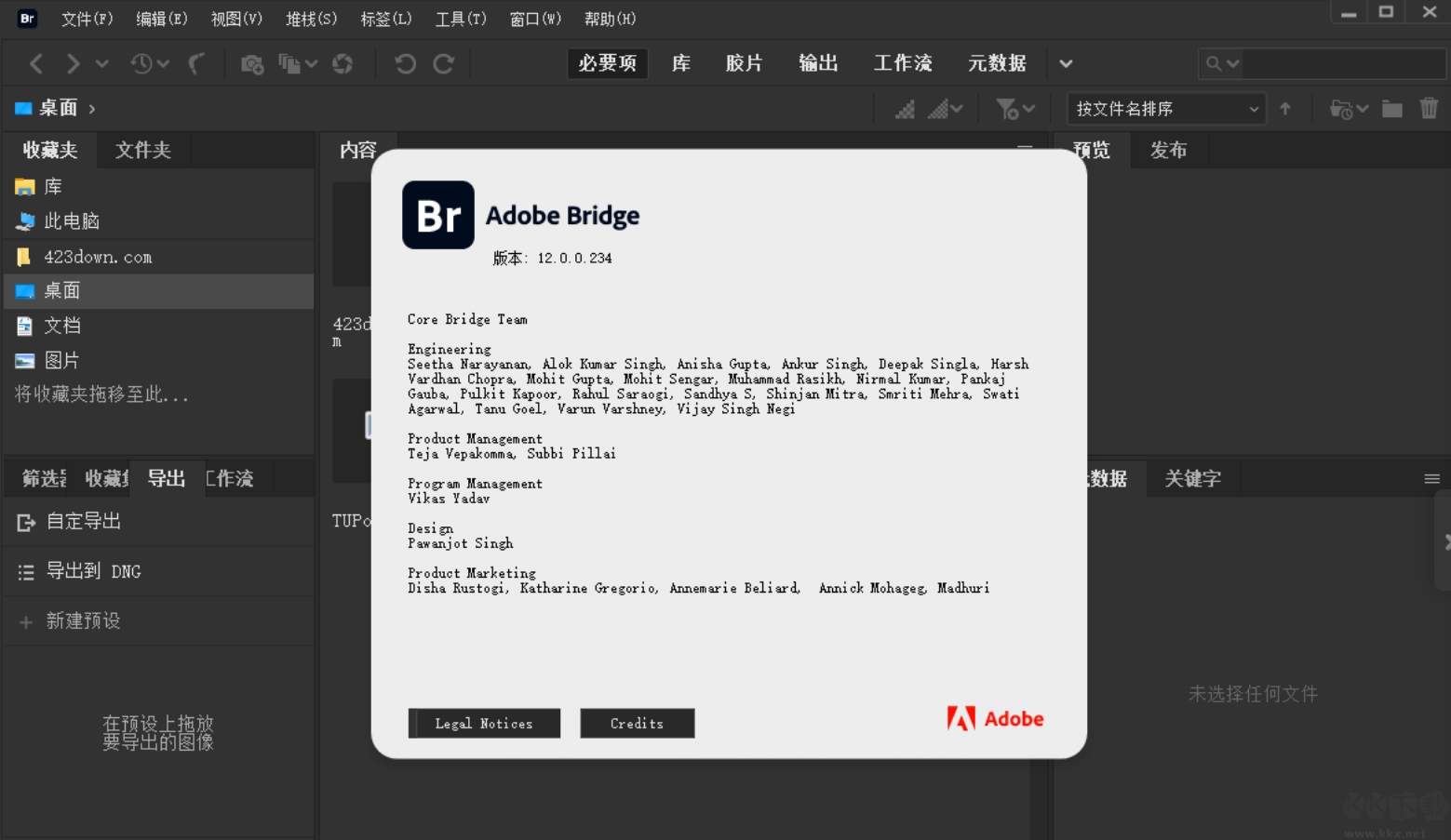Toggle the thumbnail quality icon
The image size is (1451, 840).
[x=907, y=109]
